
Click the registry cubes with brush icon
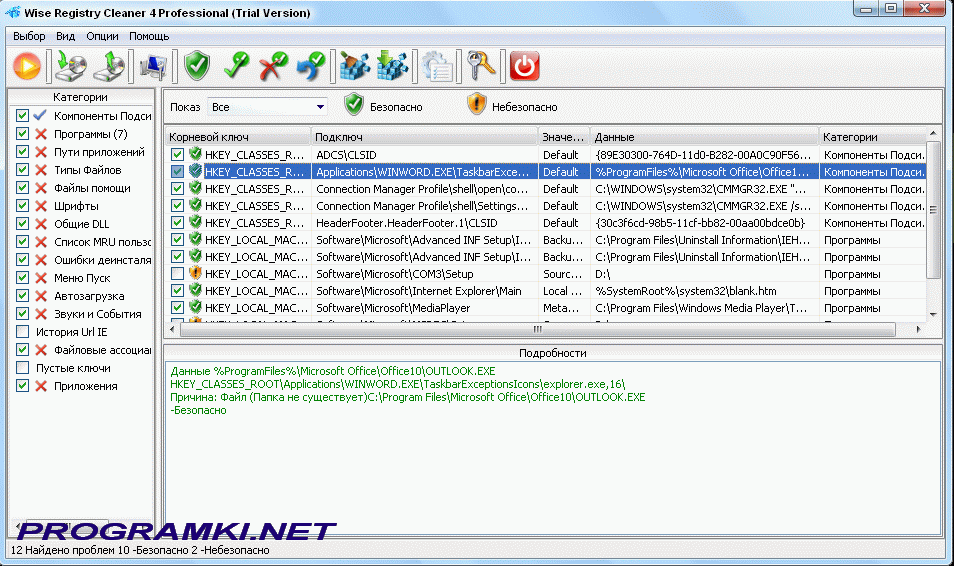(355, 66)
